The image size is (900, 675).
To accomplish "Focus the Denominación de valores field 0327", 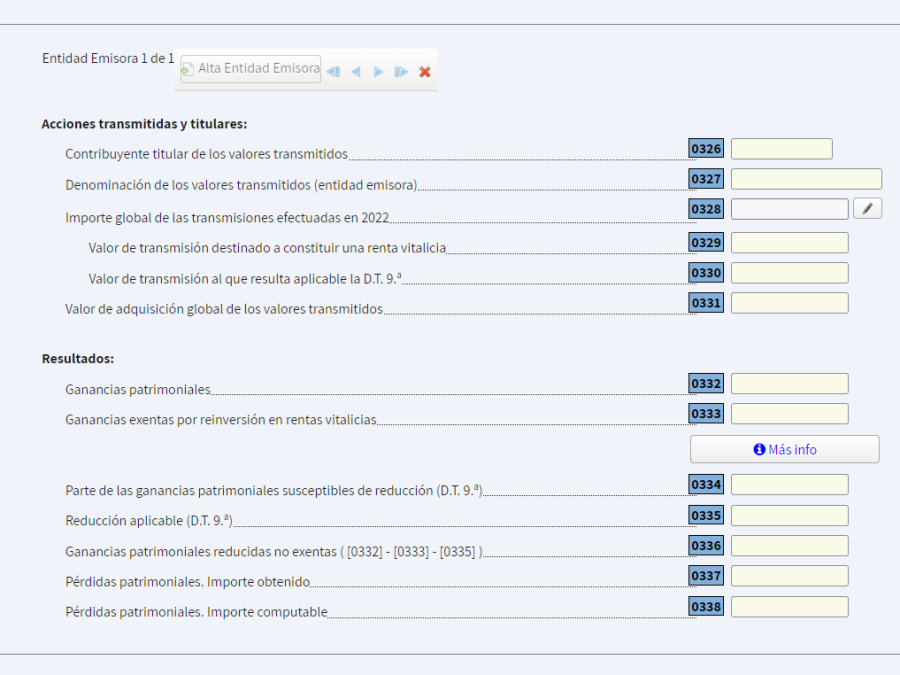I will (806, 179).
